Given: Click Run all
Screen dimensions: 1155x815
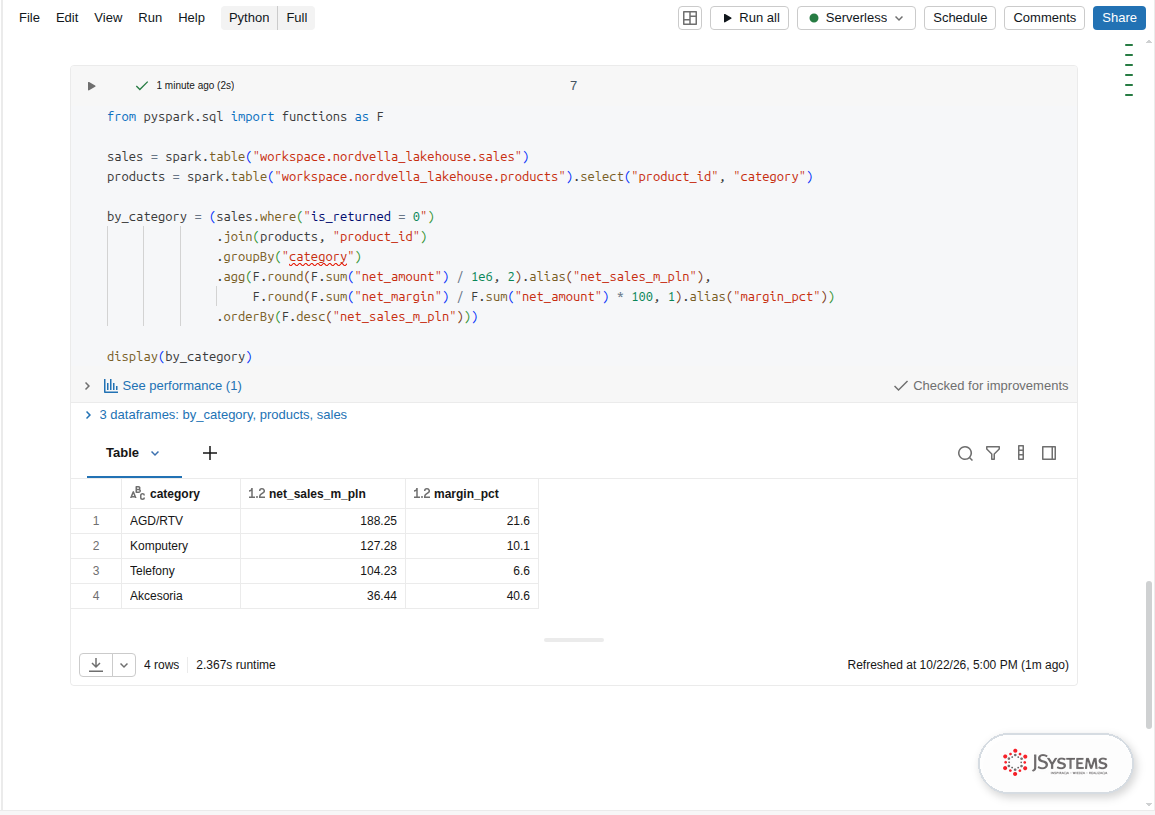Looking at the screenshot, I should [749, 18].
